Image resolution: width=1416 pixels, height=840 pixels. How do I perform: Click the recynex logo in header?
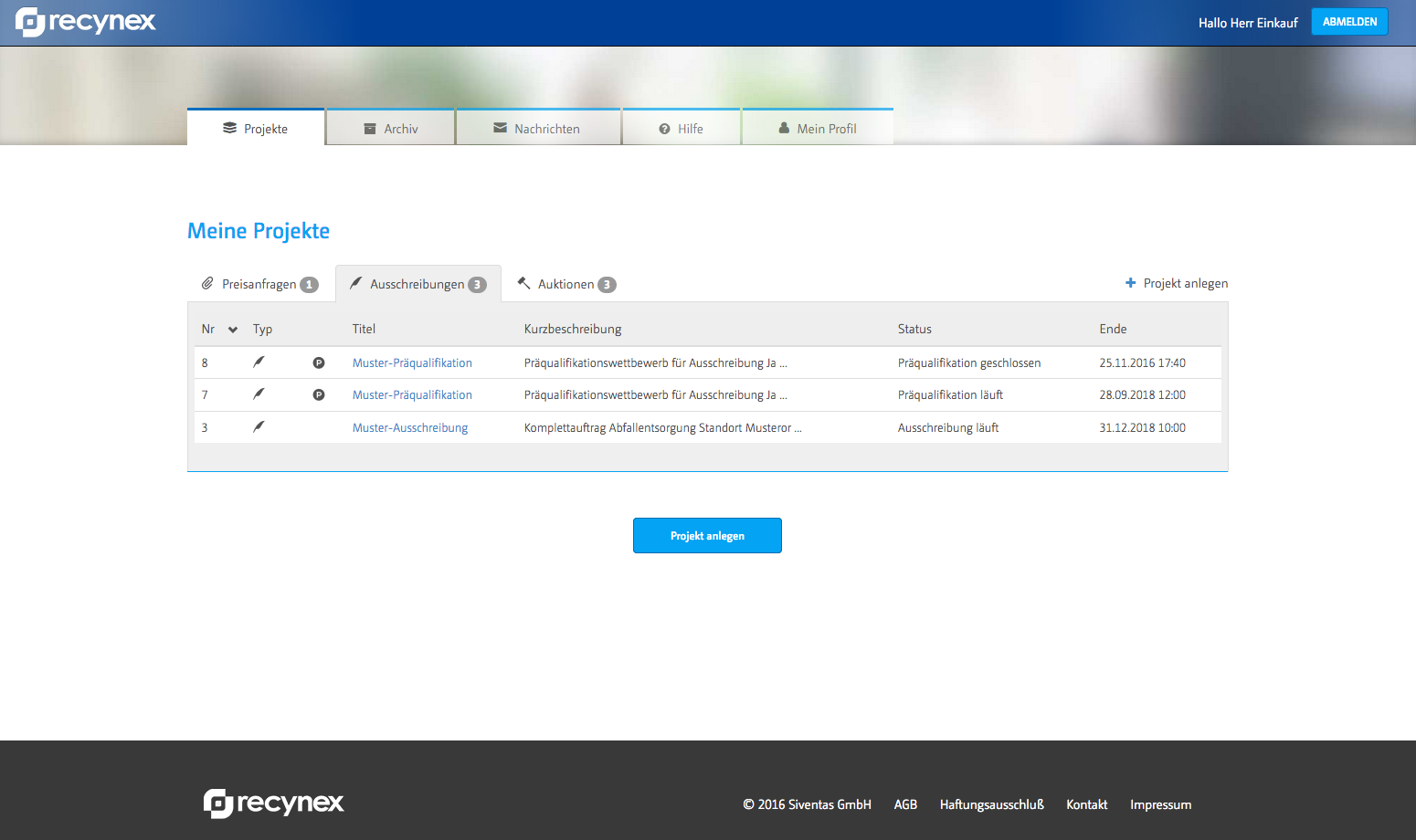(x=86, y=22)
